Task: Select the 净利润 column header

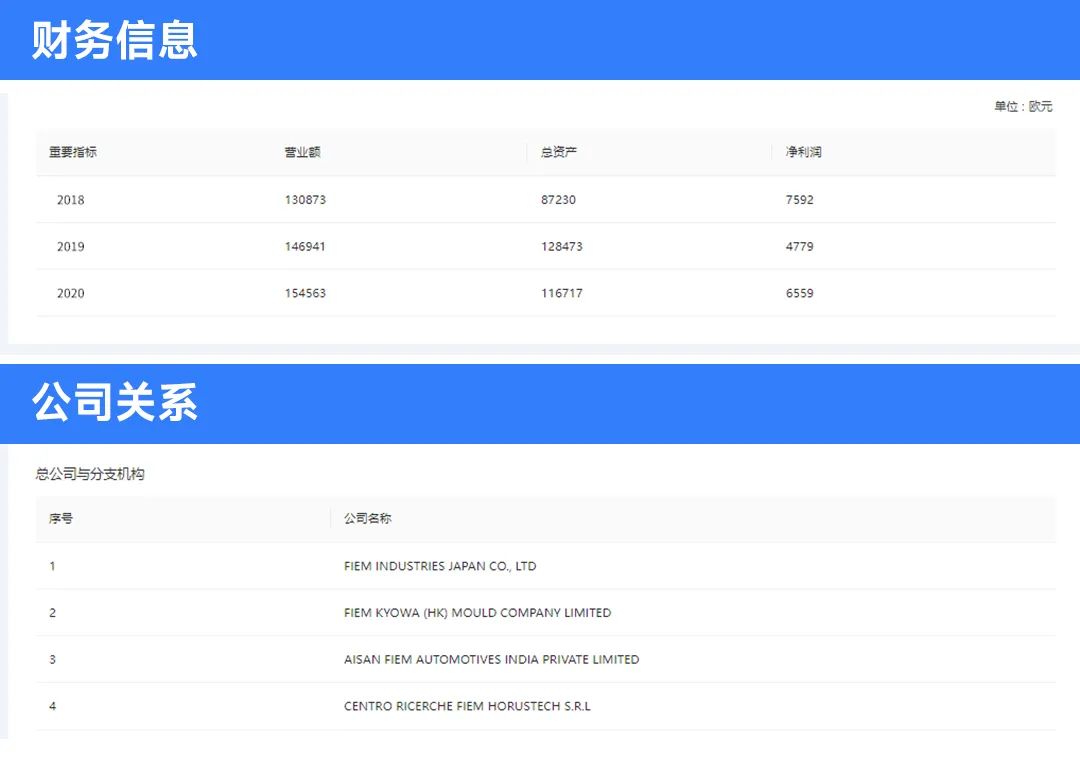Action: point(803,152)
